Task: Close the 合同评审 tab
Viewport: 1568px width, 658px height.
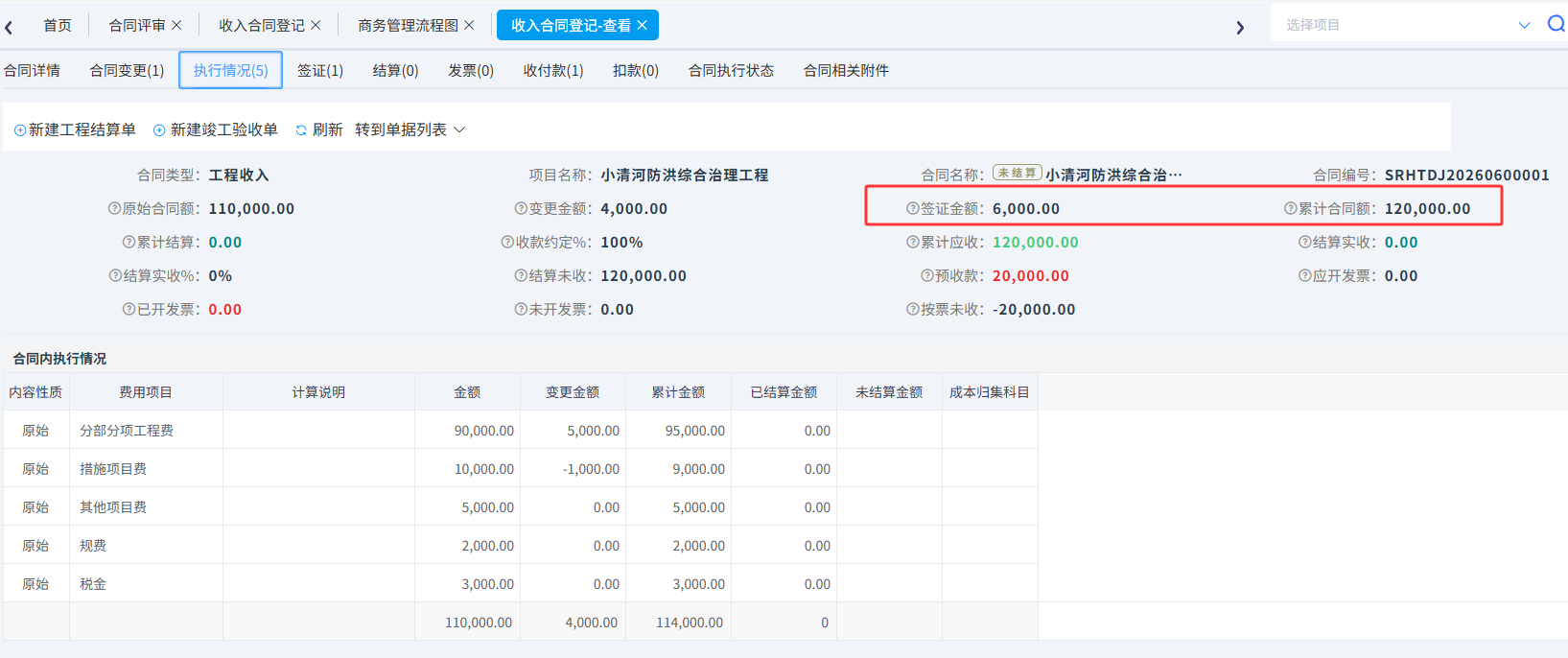Action: point(176,25)
